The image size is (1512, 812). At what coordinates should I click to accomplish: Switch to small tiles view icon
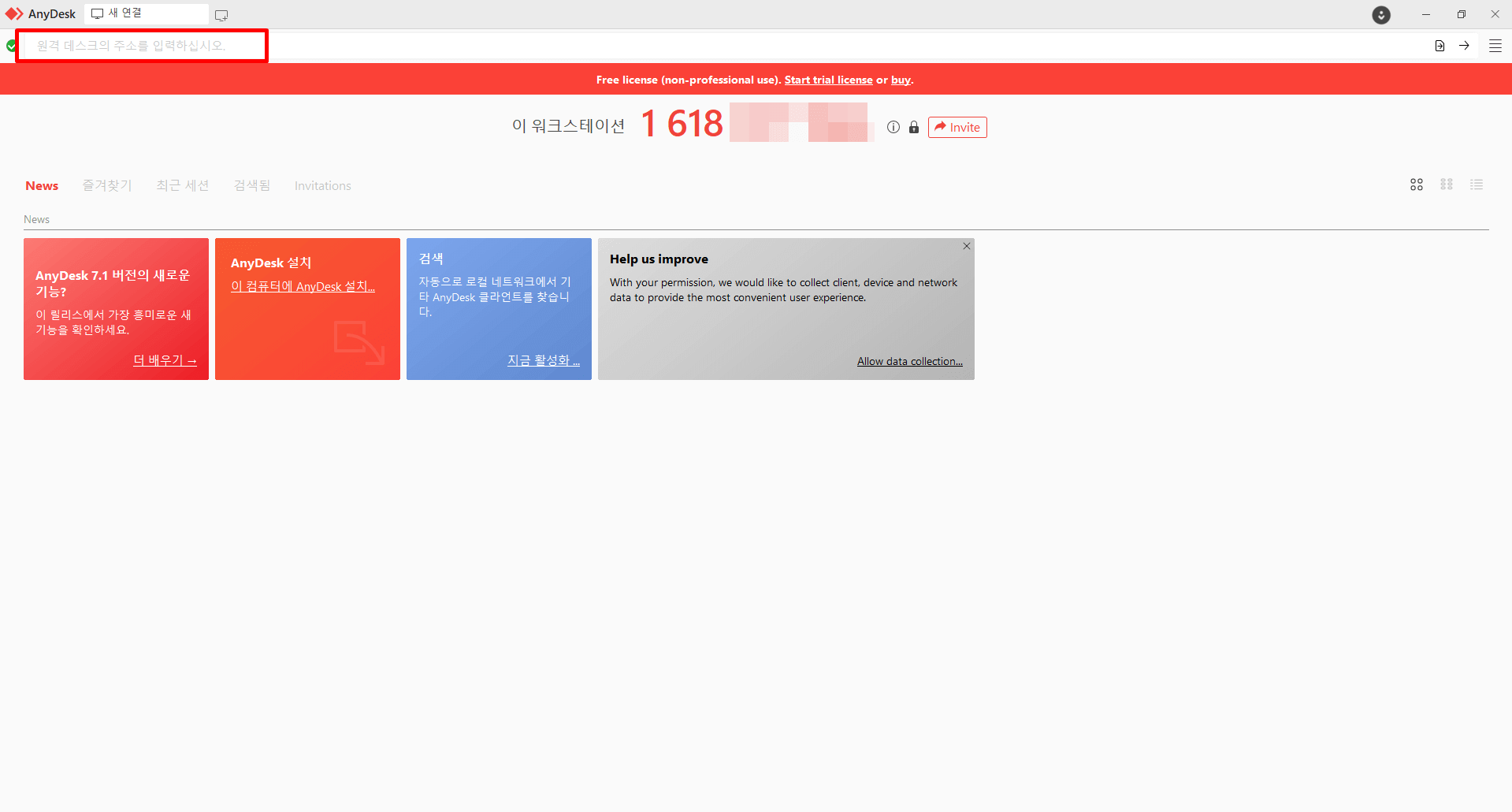(1447, 184)
